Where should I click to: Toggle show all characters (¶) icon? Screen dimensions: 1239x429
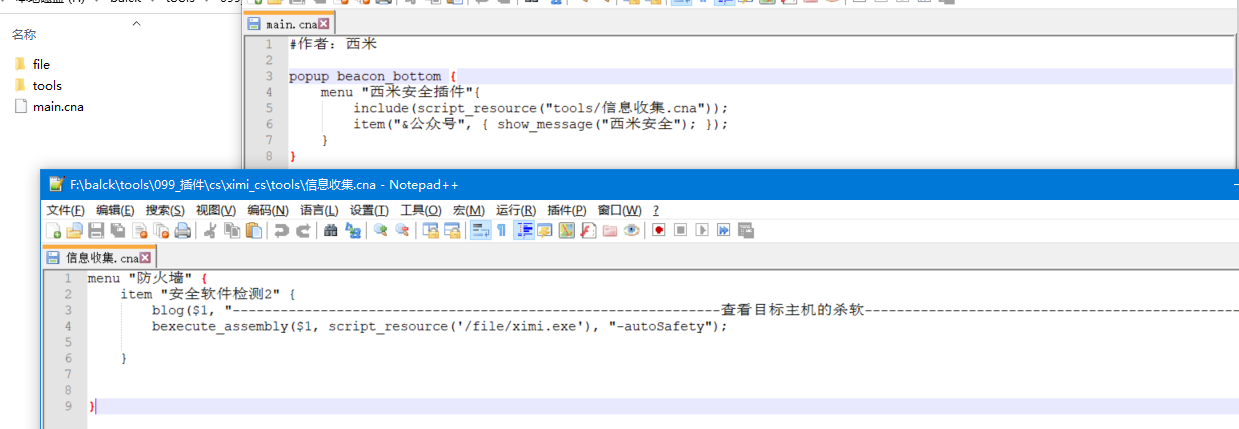(501, 231)
